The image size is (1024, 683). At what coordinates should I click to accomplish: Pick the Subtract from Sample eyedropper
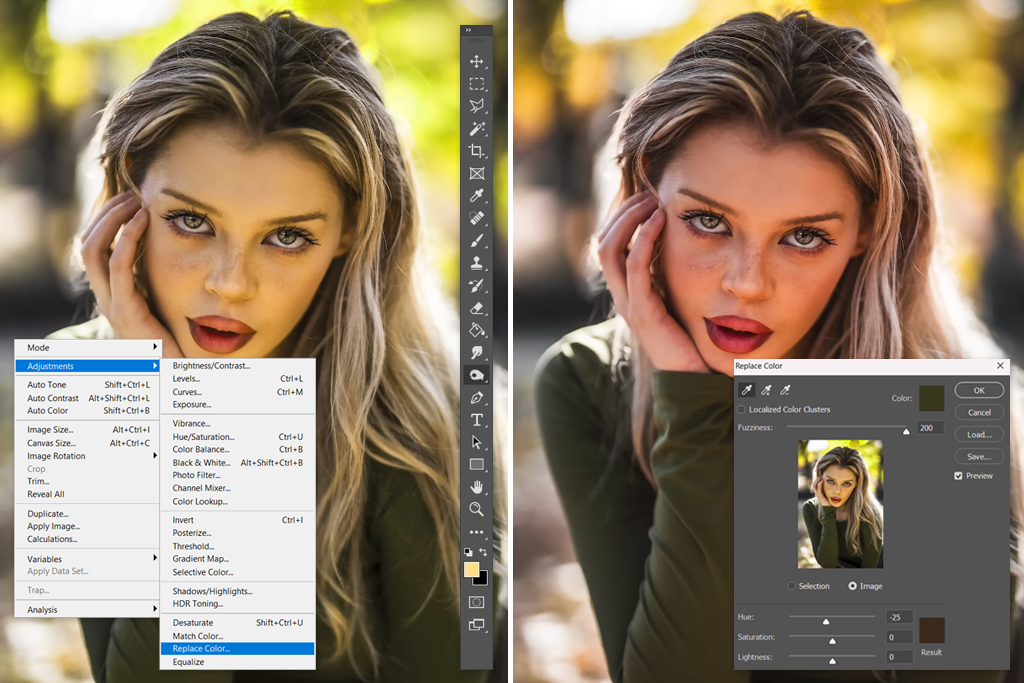coord(786,390)
